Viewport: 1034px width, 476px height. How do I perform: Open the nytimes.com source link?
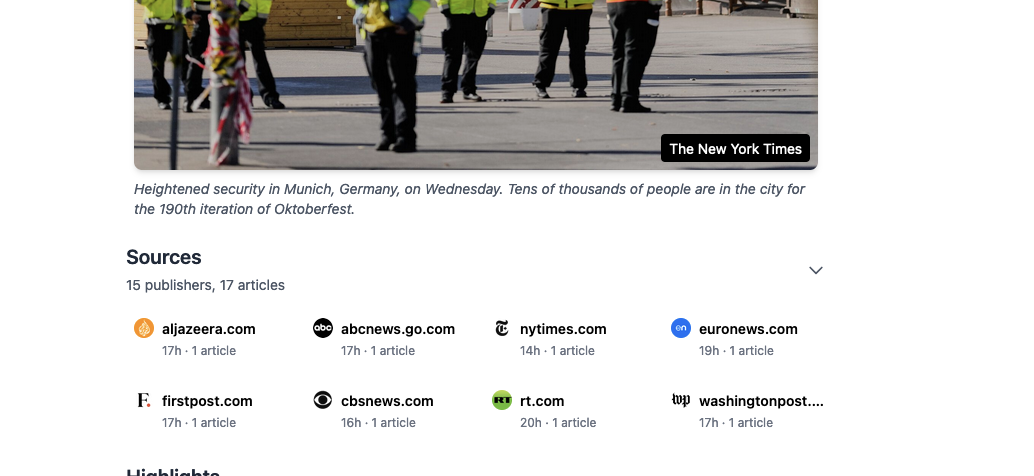tap(563, 329)
